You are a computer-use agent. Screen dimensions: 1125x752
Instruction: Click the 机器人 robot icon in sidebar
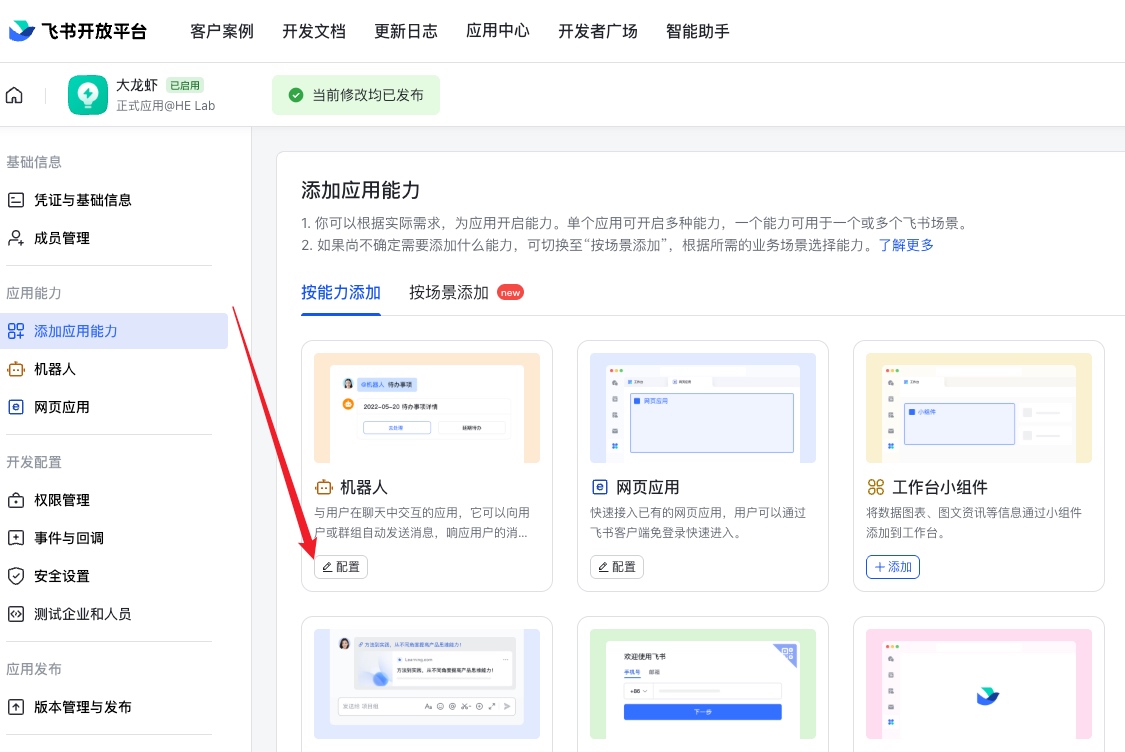16,369
